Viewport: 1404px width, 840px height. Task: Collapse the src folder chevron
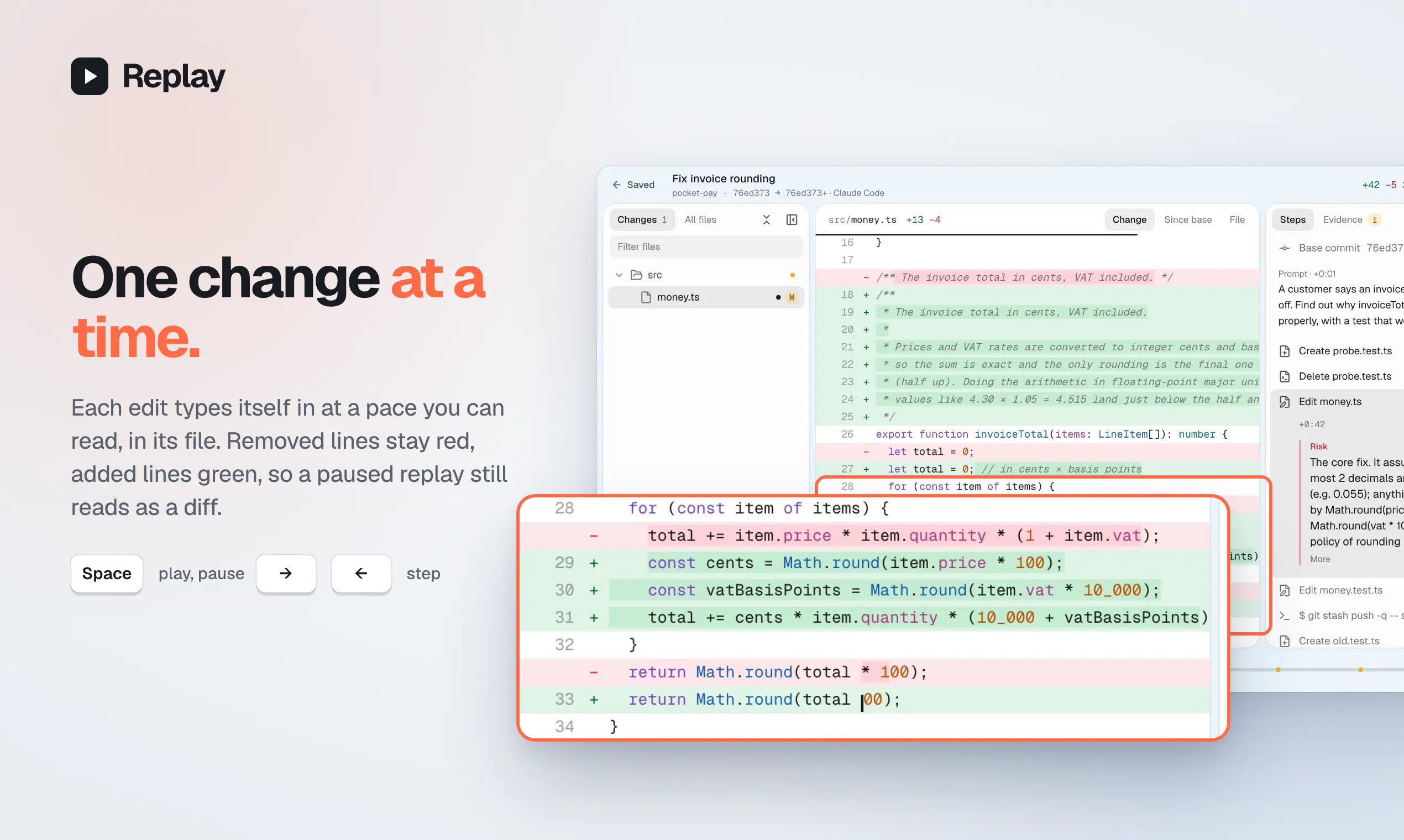tap(619, 275)
